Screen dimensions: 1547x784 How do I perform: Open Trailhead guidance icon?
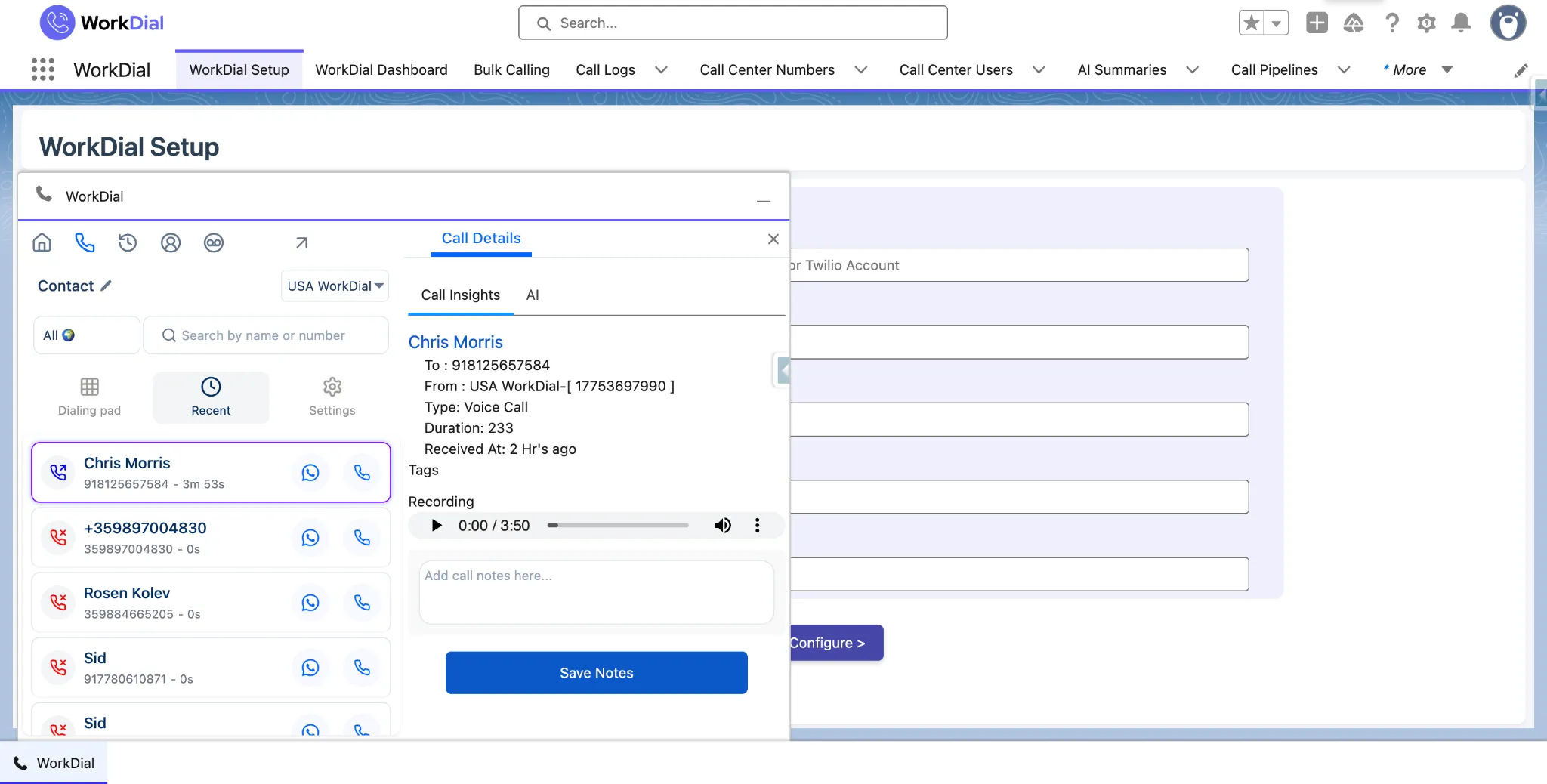tap(1354, 23)
